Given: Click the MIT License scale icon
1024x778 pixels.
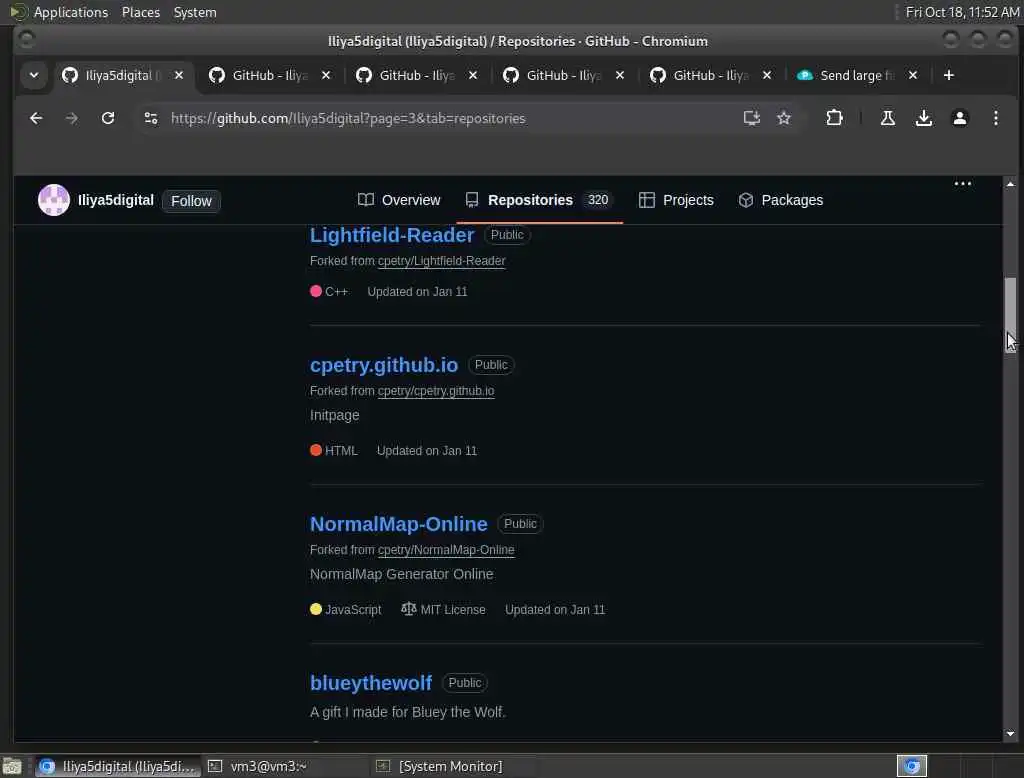Looking at the screenshot, I should pyautogui.click(x=409, y=609).
